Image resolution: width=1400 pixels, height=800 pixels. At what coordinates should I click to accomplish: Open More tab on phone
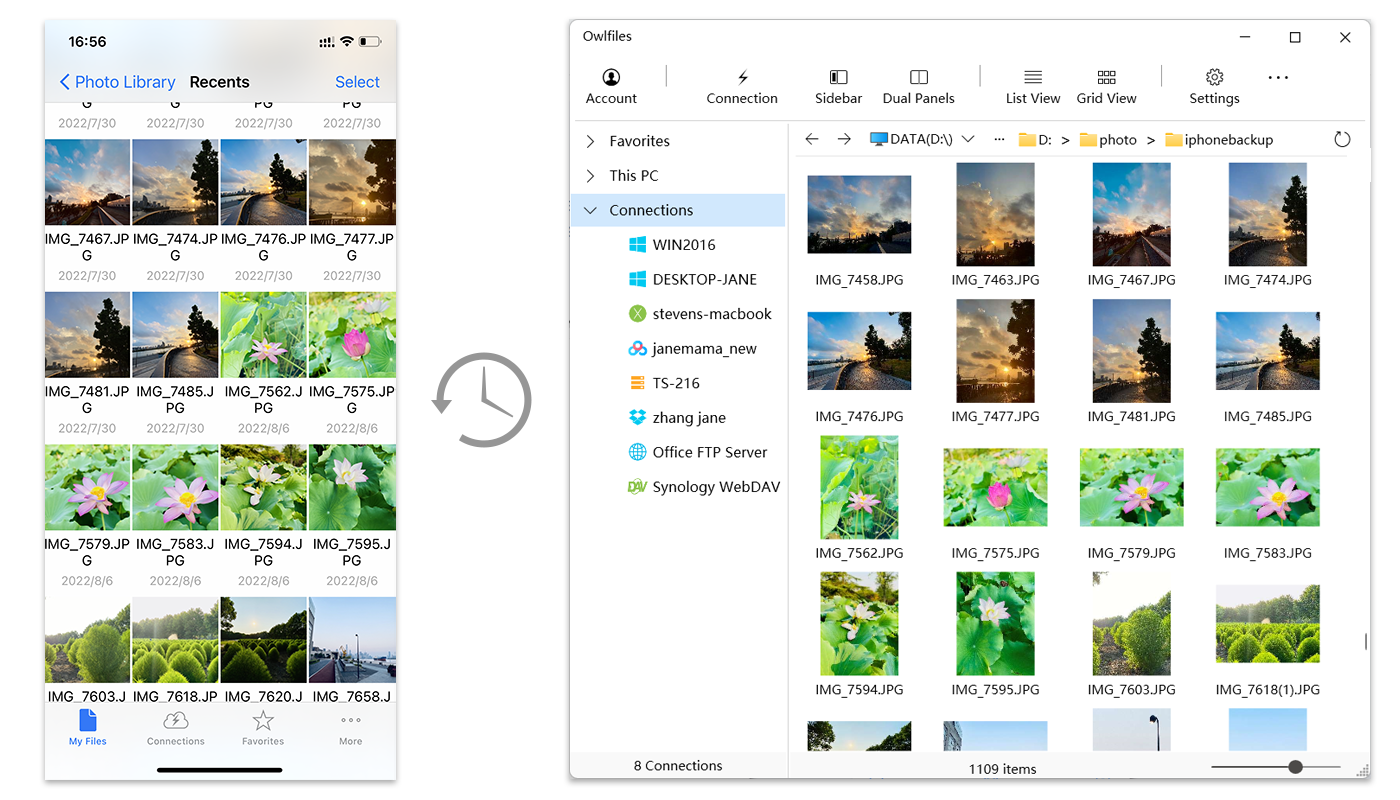pyautogui.click(x=350, y=728)
